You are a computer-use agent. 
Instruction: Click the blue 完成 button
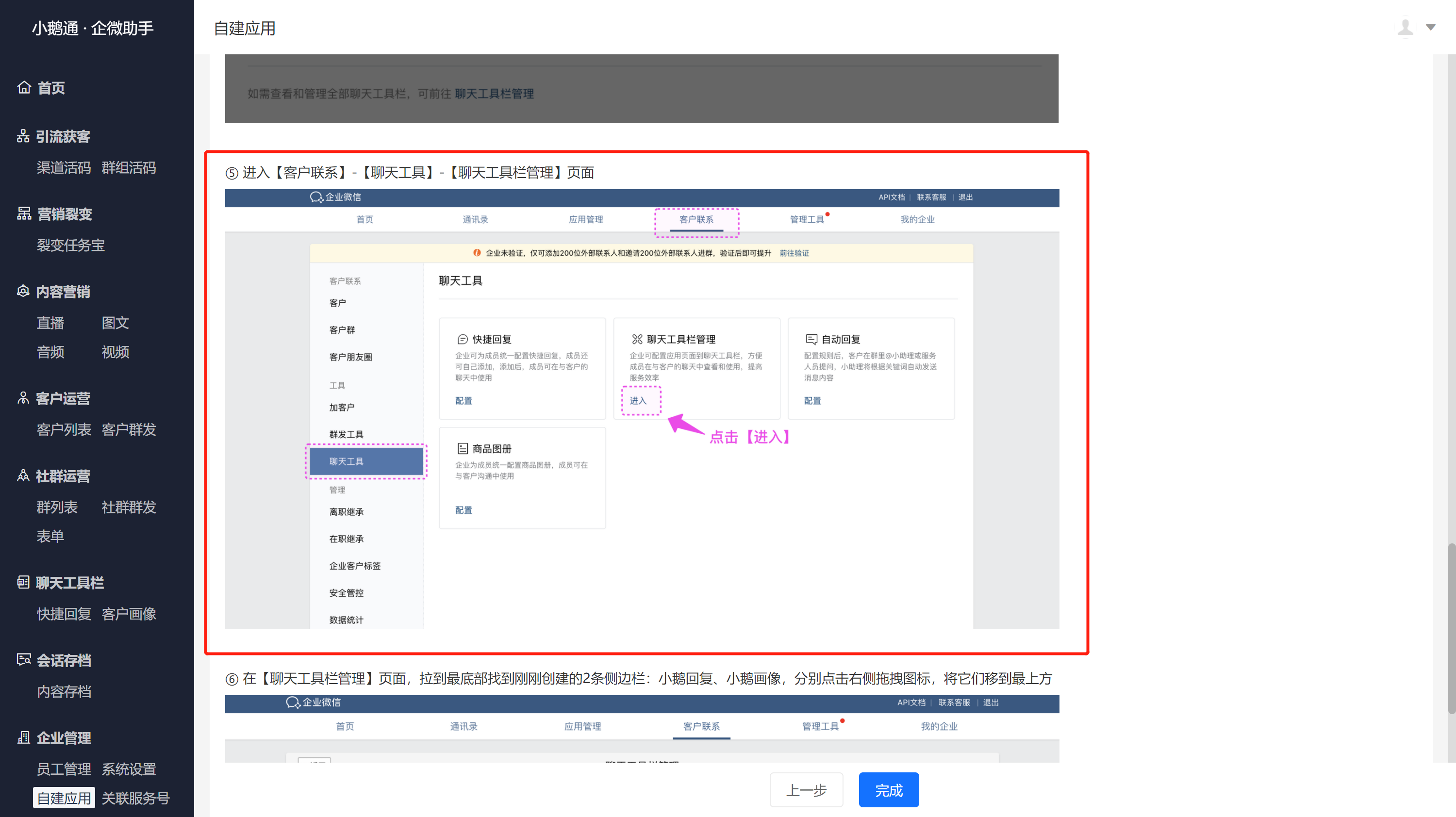click(889, 790)
